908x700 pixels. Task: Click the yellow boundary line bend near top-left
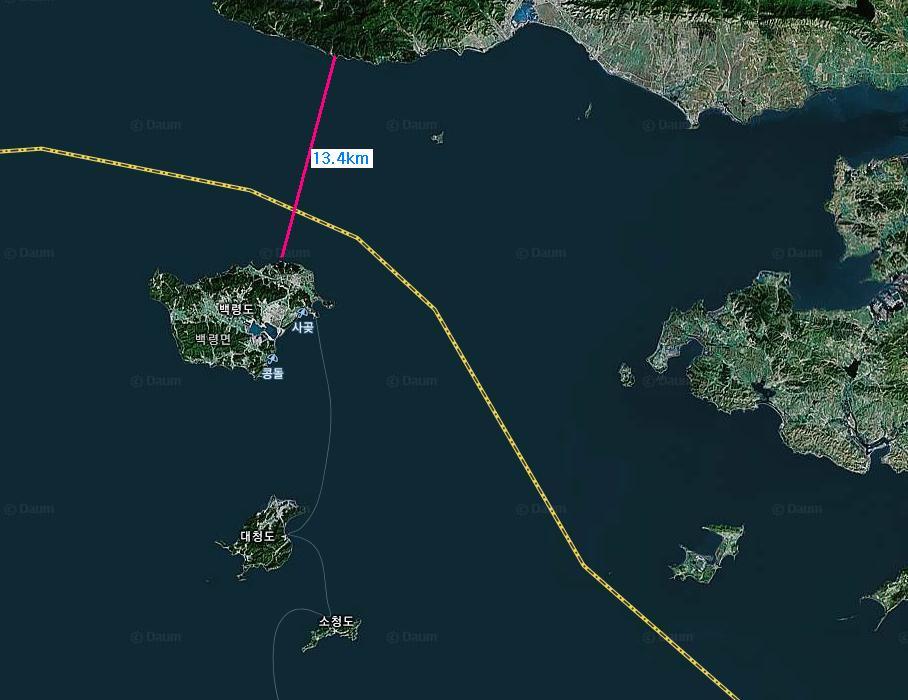coord(41,149)
